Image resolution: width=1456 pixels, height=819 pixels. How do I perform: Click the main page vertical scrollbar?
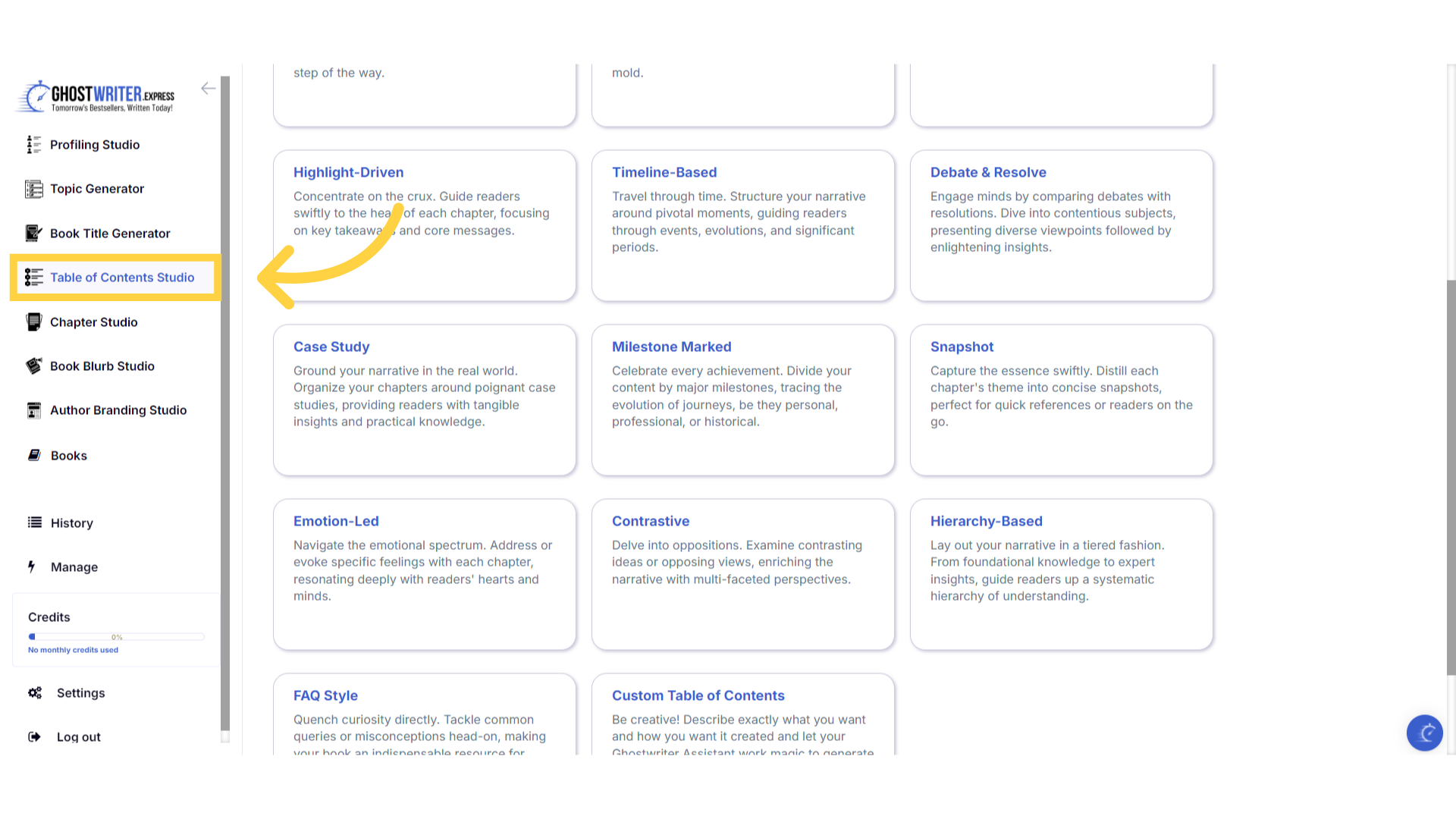click(x=1451, y=478)
